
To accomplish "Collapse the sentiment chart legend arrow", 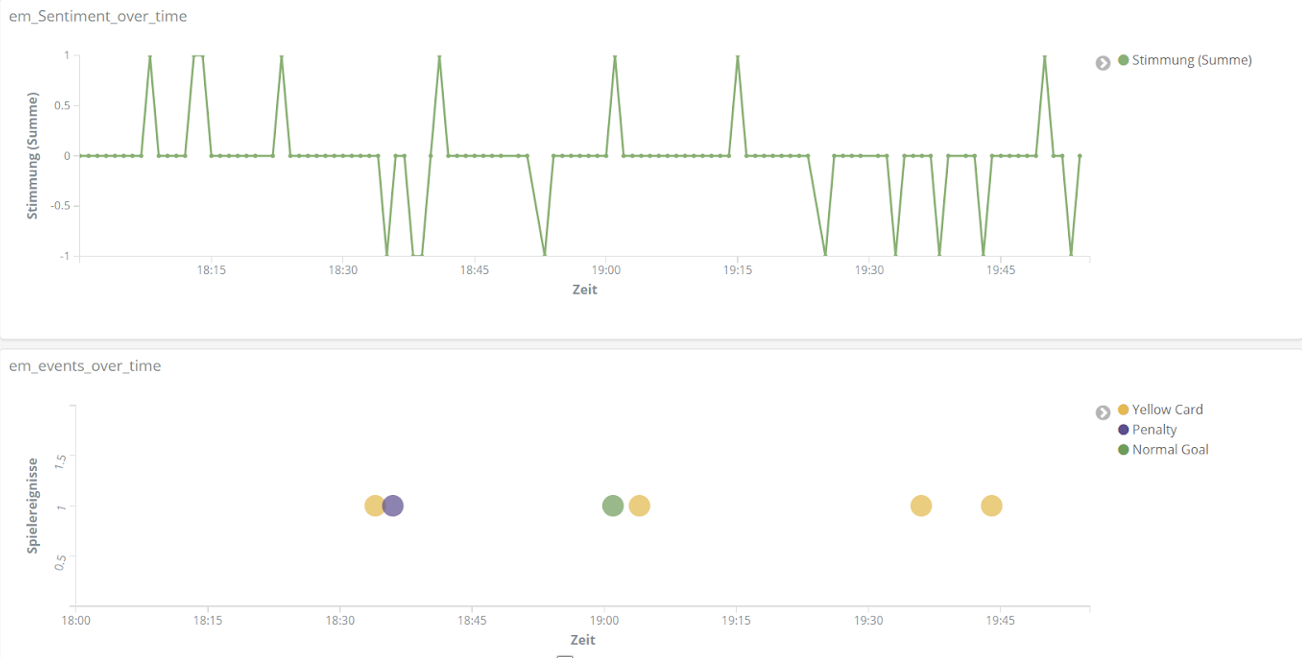I will tap(1103, 62).
